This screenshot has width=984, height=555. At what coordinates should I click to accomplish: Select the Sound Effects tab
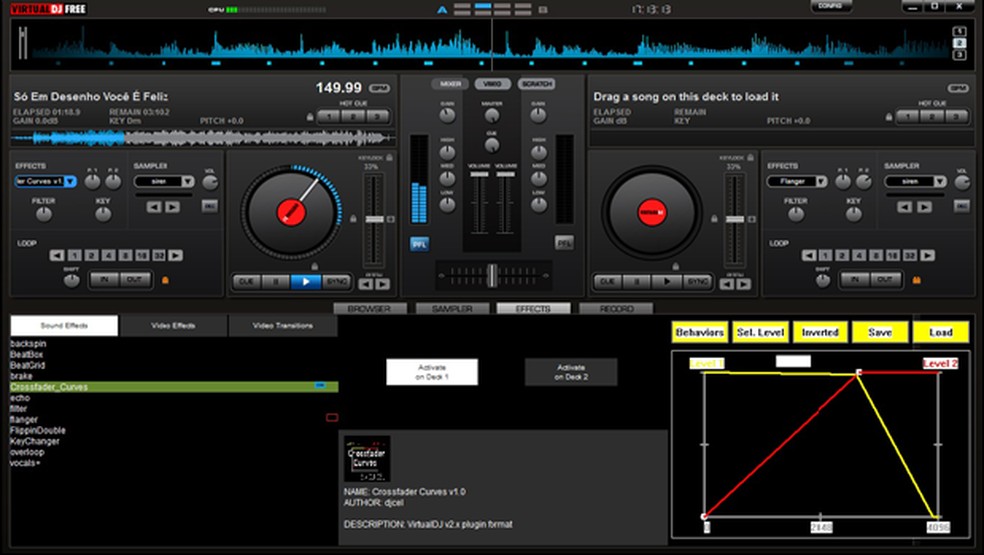point(64,326)
